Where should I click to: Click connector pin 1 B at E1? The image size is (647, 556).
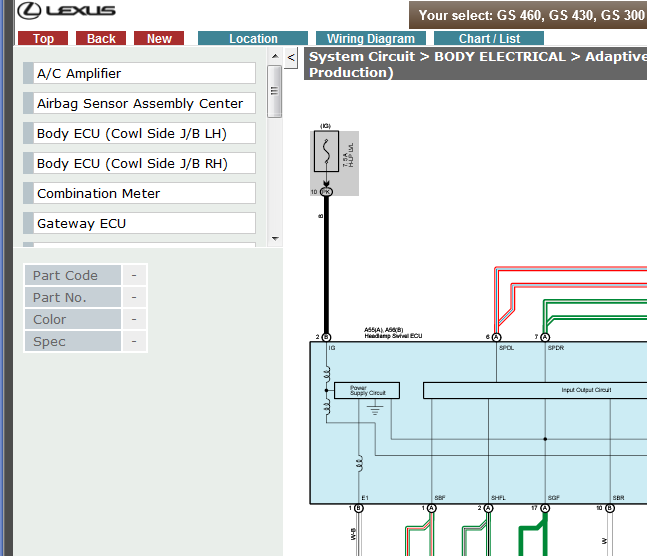click(359, 508)
